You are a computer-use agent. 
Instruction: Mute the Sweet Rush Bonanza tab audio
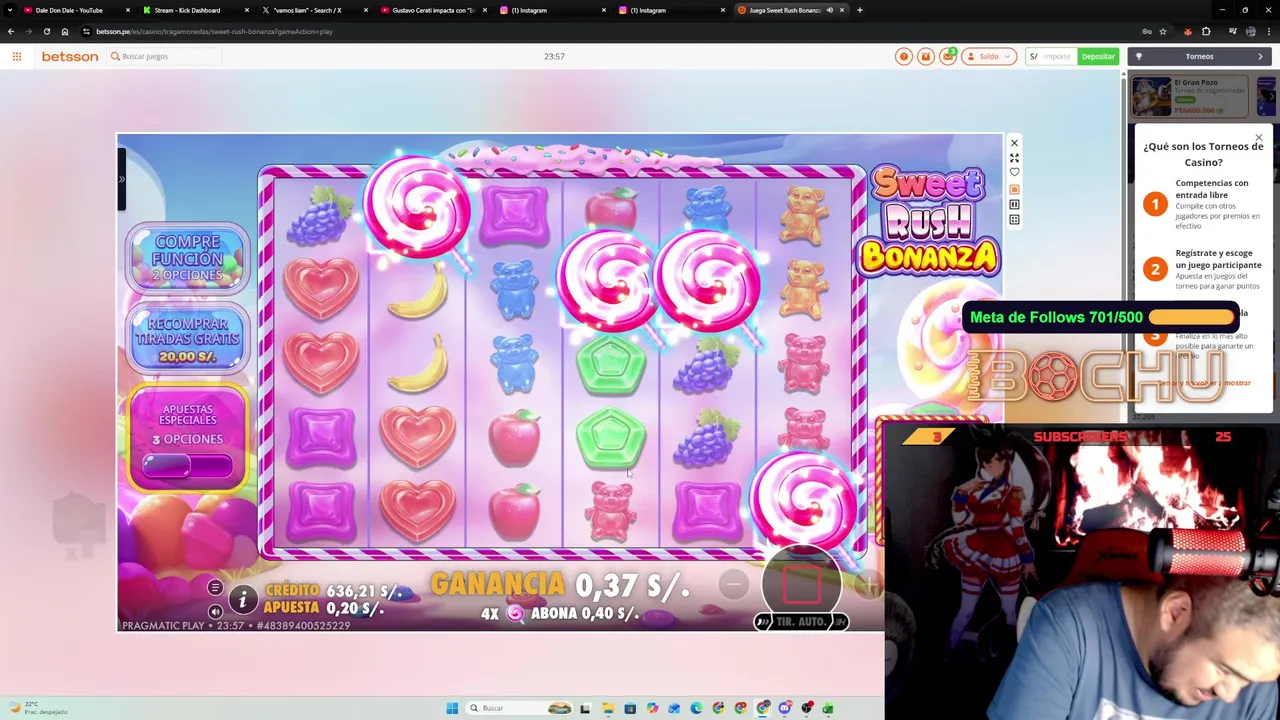click(829, 10)
